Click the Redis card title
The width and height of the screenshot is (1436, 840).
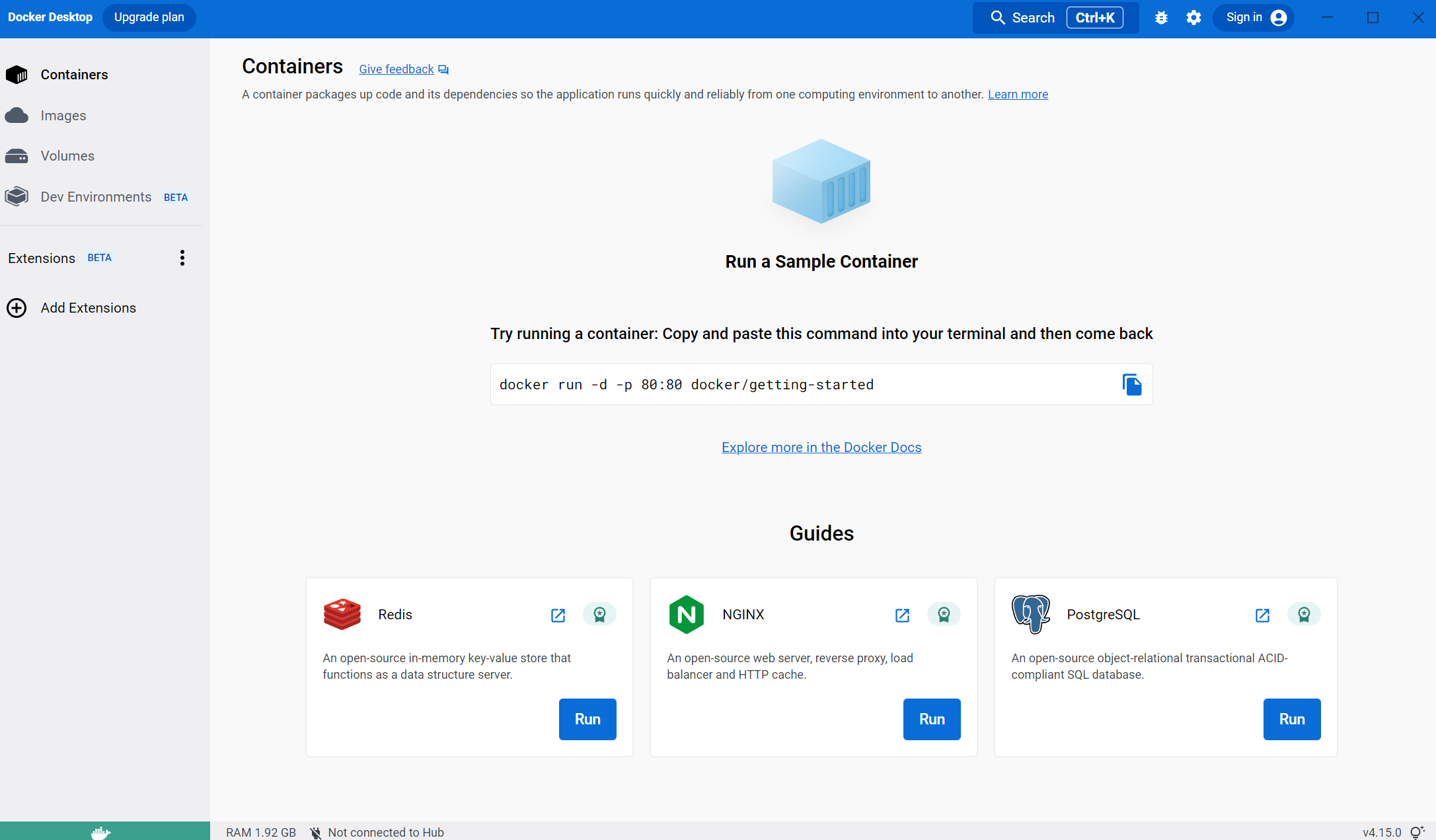[x=395, y=615]
